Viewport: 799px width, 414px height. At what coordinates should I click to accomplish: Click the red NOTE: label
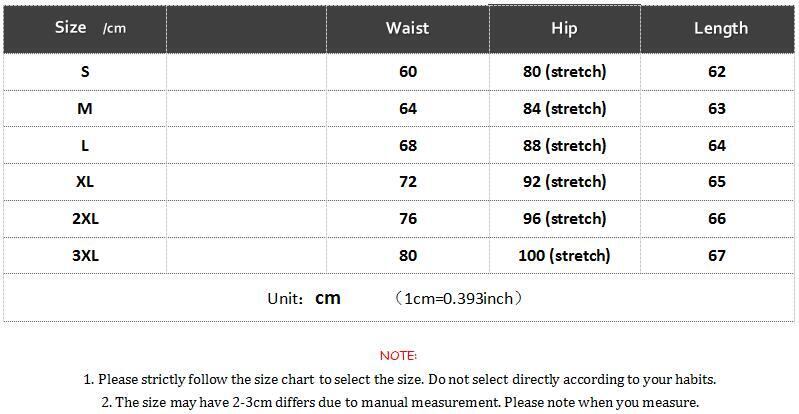tap(398, 355)
